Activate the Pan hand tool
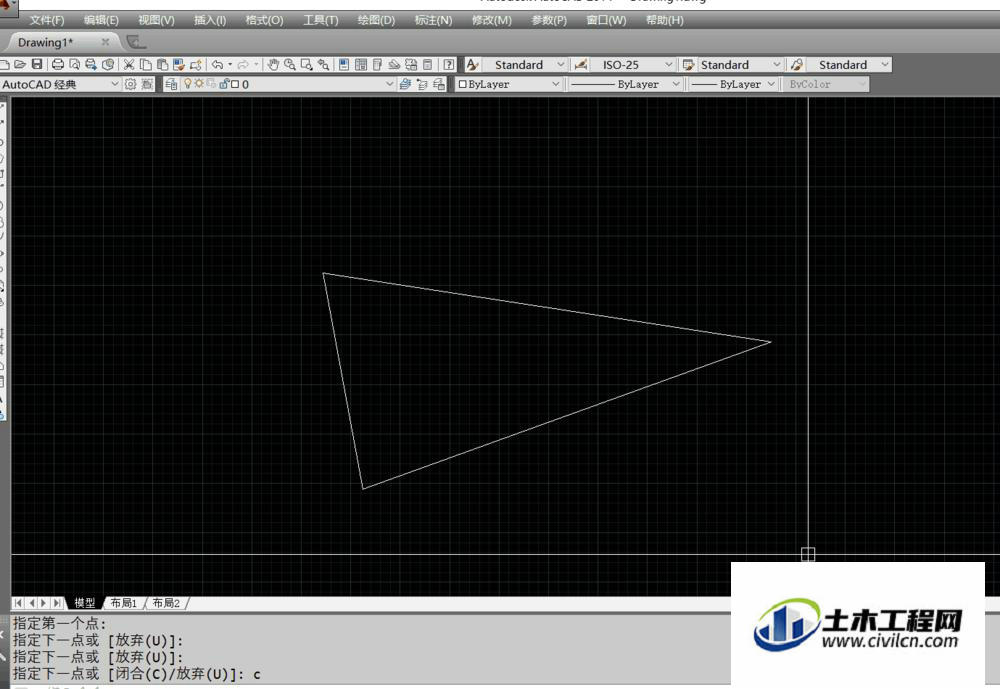 pos(273,64)
